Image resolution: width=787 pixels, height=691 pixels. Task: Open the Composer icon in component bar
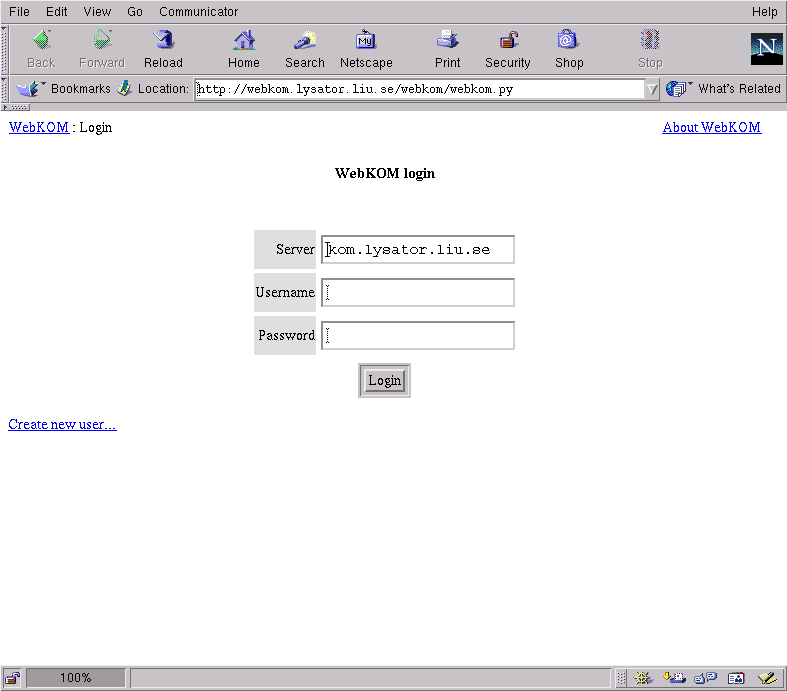(765, 678)
